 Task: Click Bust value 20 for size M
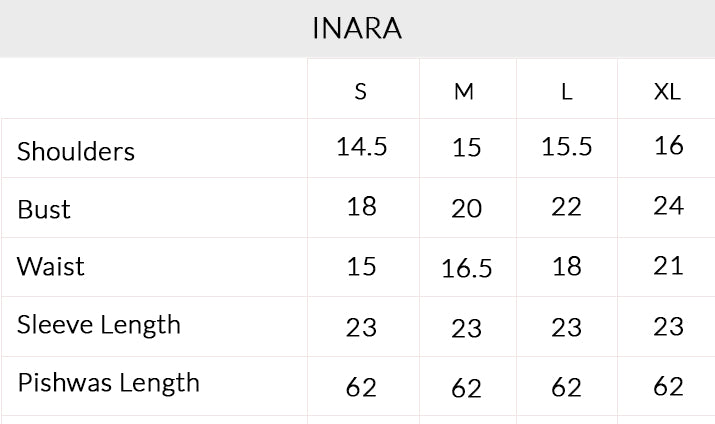tap(466, 209)
